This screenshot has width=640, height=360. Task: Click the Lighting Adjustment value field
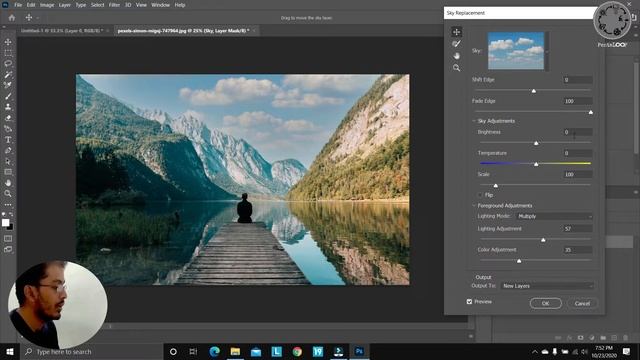tap(578, 229)
